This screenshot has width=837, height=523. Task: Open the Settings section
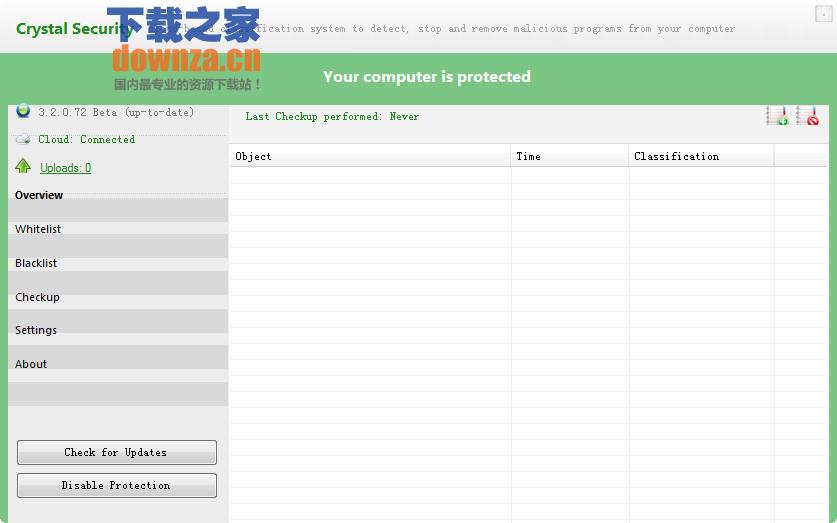point(36,330)
